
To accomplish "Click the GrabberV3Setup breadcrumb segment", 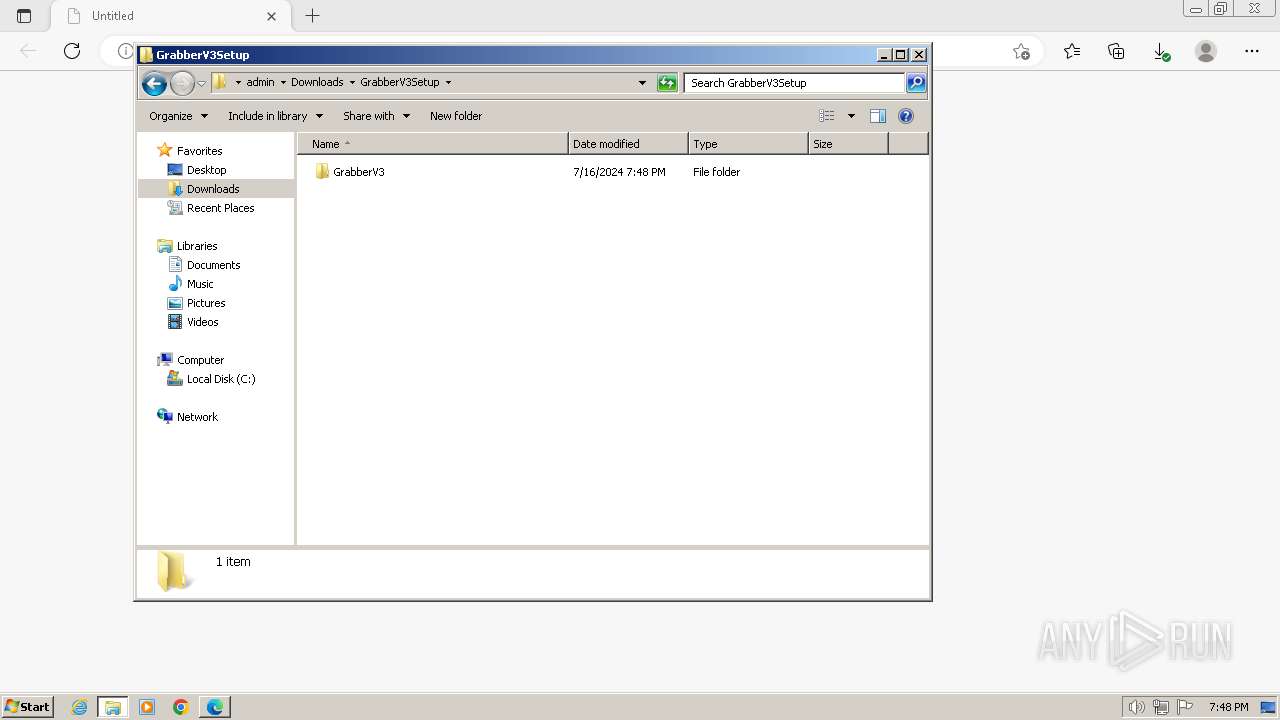I will click(x=400, y=82).
